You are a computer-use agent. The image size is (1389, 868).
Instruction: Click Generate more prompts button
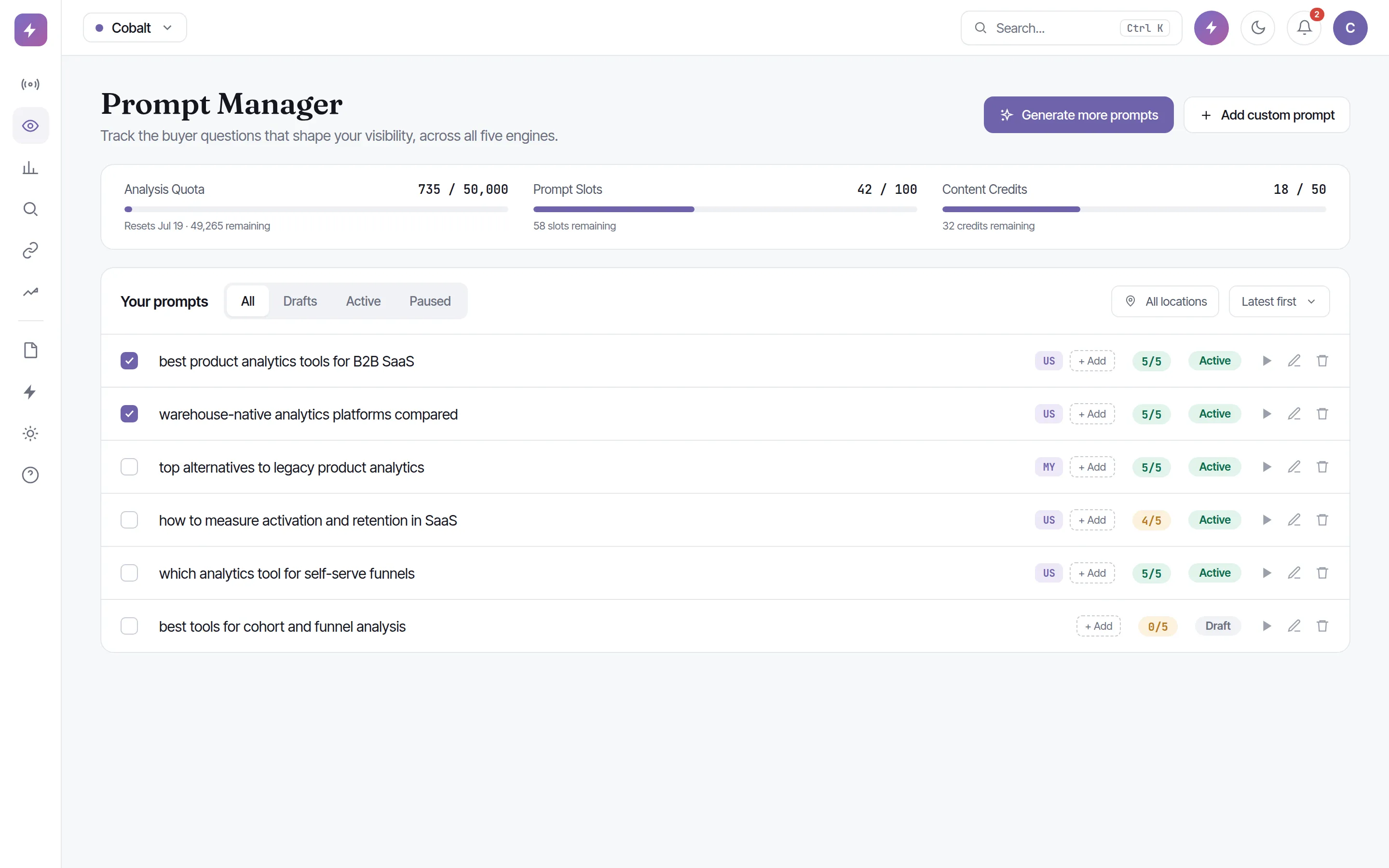point(1078,115)
